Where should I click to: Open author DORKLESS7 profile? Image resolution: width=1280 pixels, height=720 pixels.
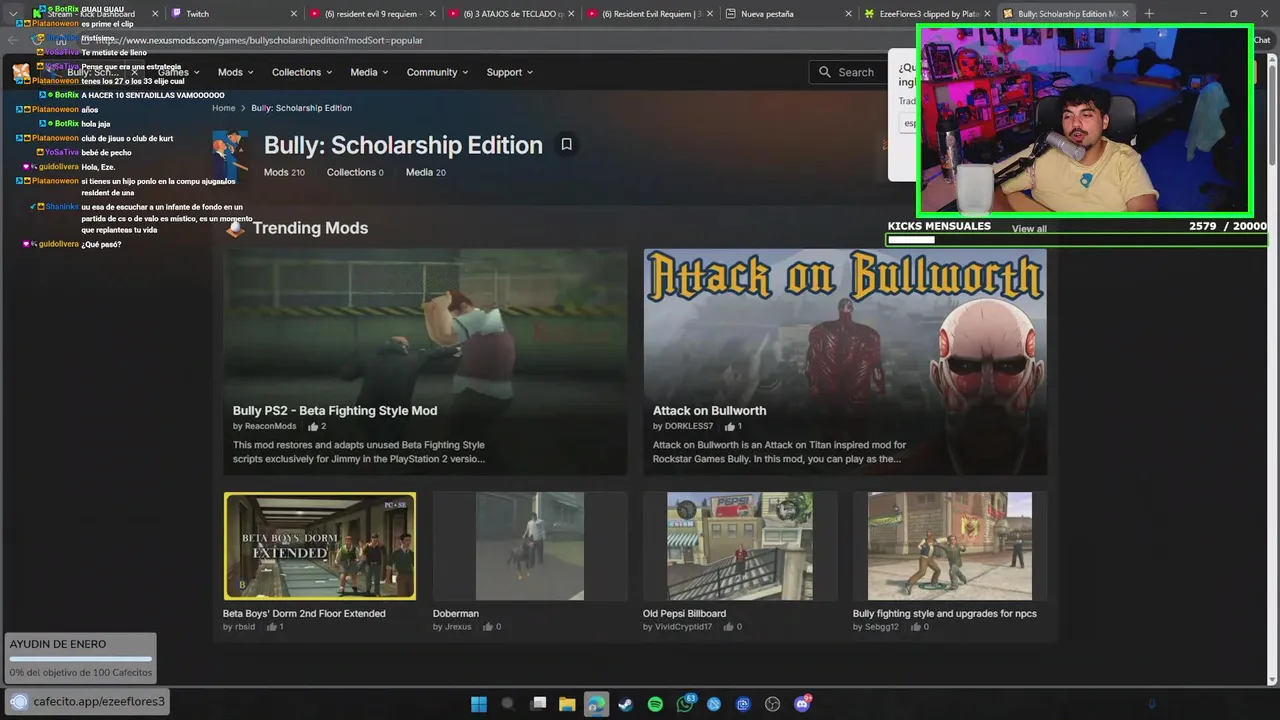click(x=689, y=426)
